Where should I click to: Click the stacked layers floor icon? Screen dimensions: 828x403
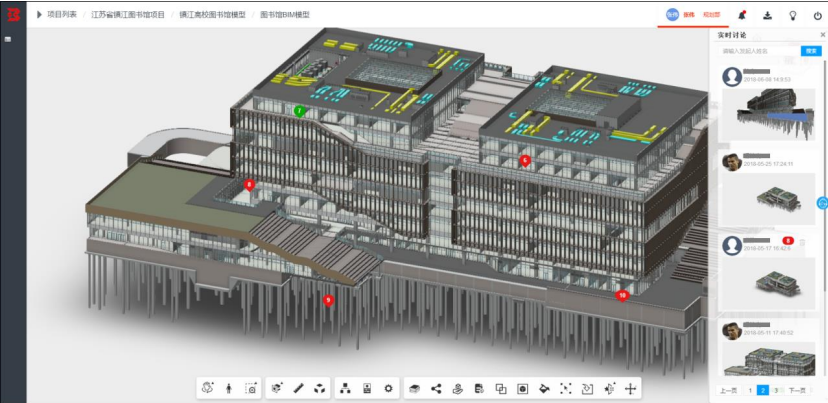pos(415,389)
